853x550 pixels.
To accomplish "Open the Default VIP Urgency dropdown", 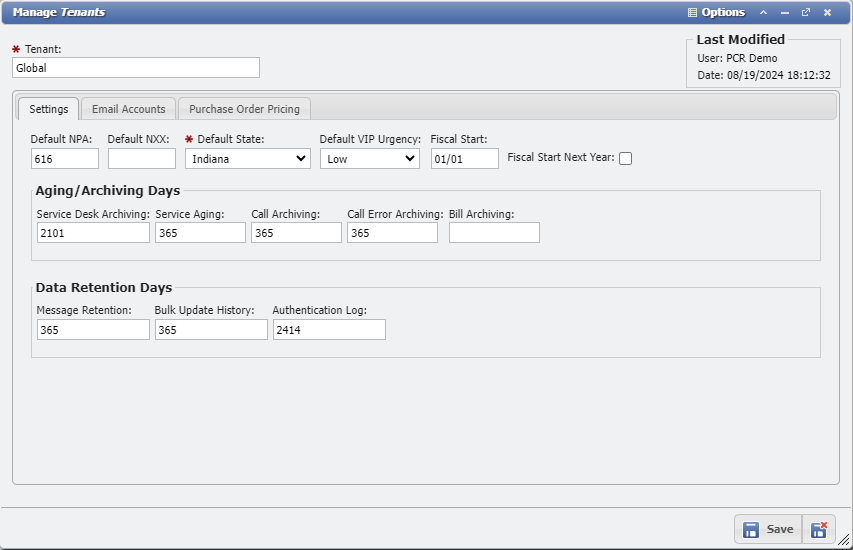I will click(x=370, y=158).
